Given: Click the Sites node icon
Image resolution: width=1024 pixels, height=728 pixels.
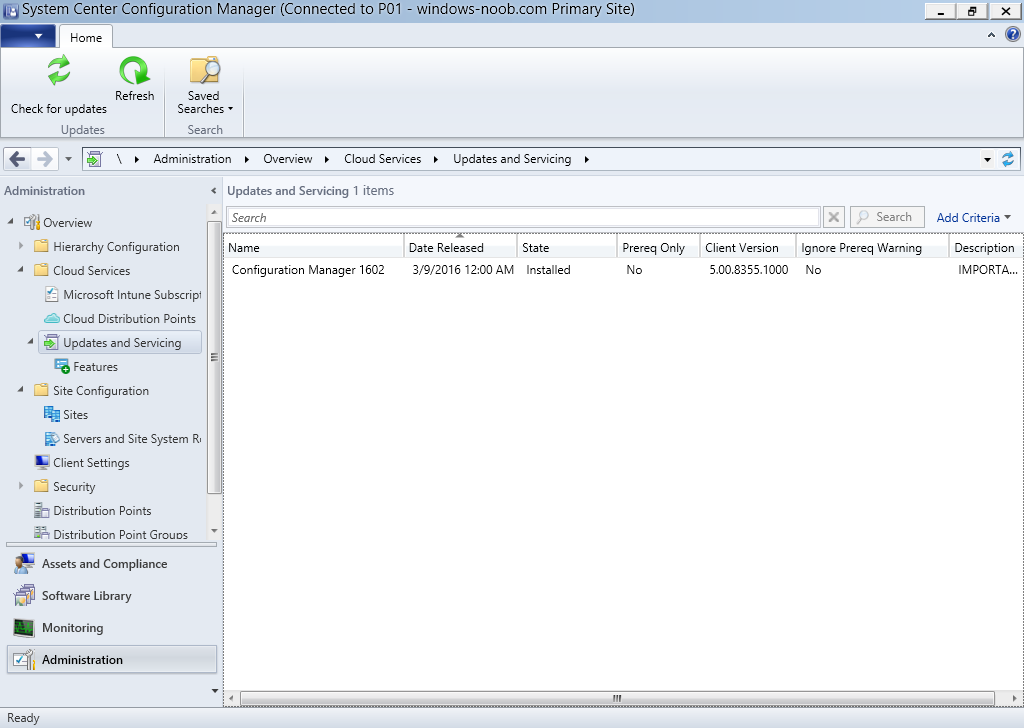Looking at the screenshot, I should (52, 414).
